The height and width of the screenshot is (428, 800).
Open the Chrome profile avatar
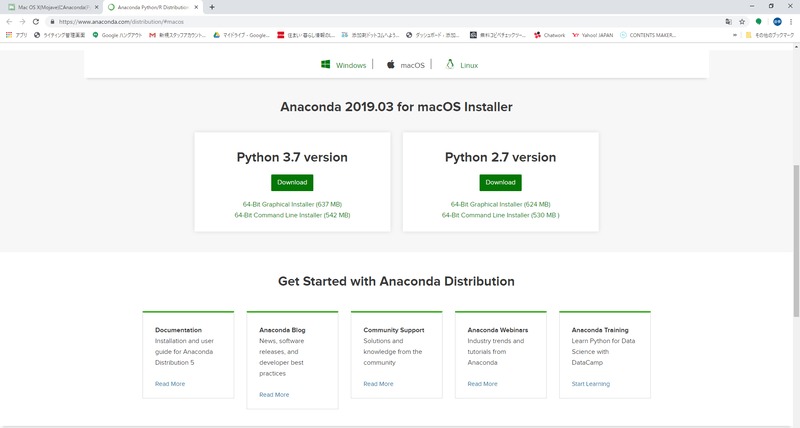click(777, 22)
